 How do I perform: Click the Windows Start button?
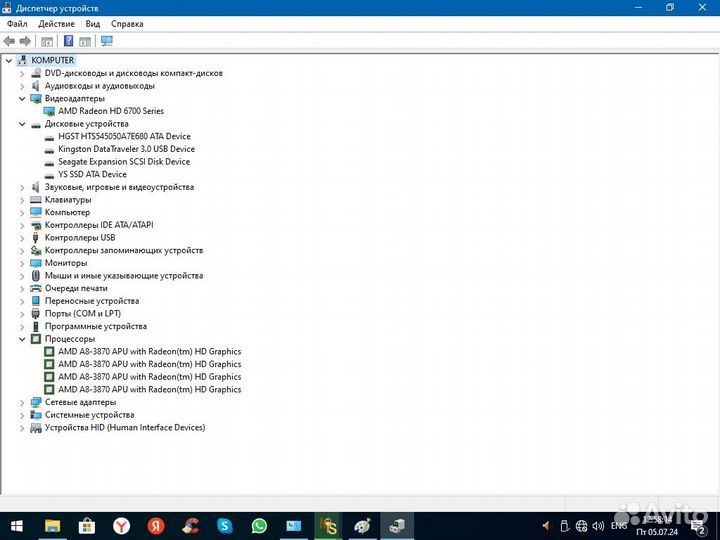pyautogui.click(x=16, y=525)
